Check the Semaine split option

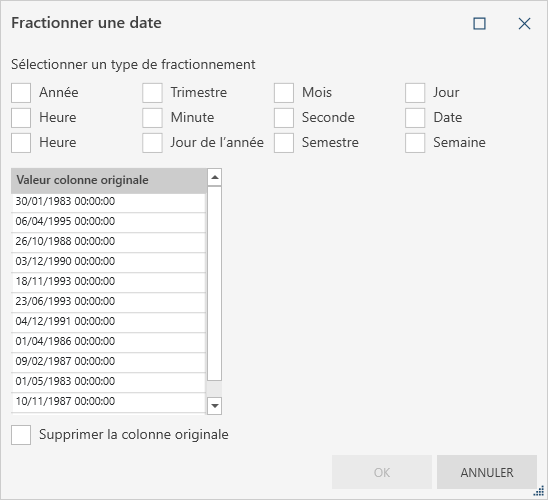pos(415,143)
